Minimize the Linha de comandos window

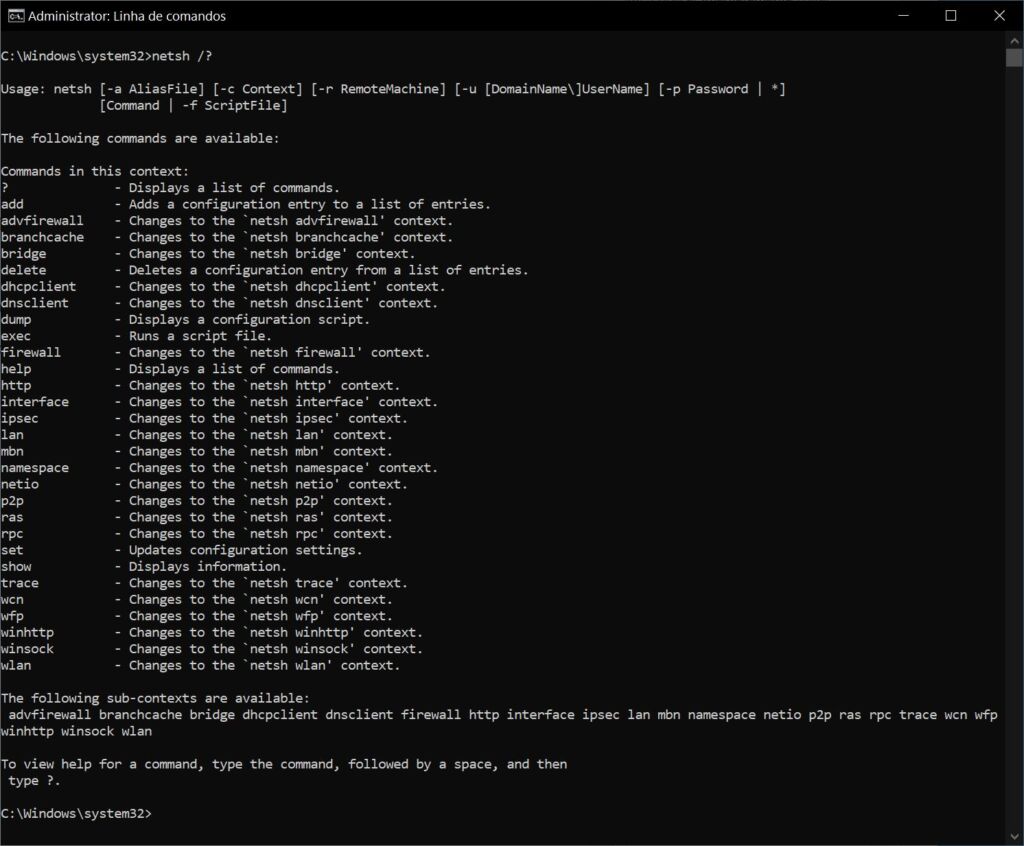[904, 16]
